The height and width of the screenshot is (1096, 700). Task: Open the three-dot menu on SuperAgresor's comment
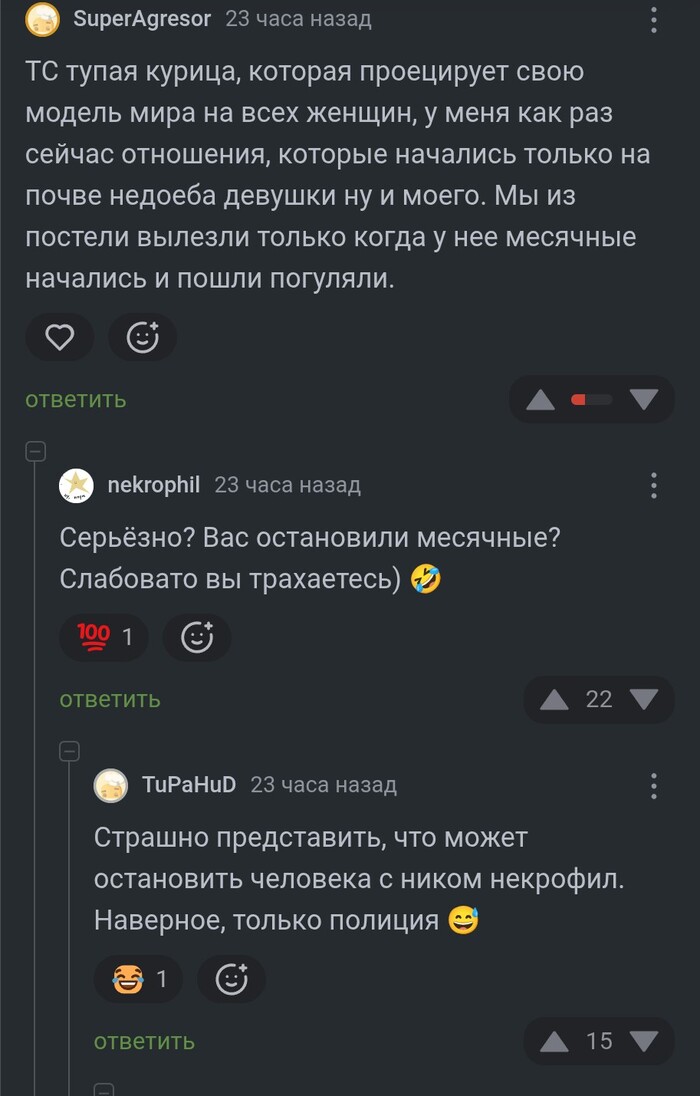click(x=655, y=20)
